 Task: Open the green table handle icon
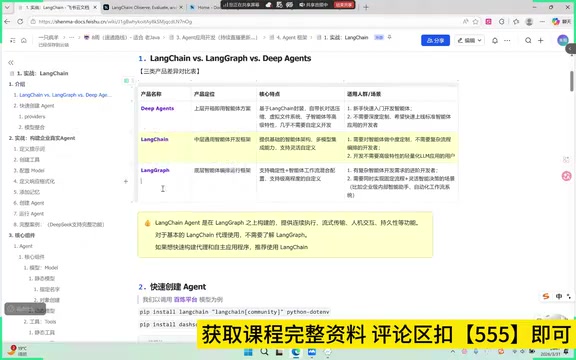[x=126, y=80]
